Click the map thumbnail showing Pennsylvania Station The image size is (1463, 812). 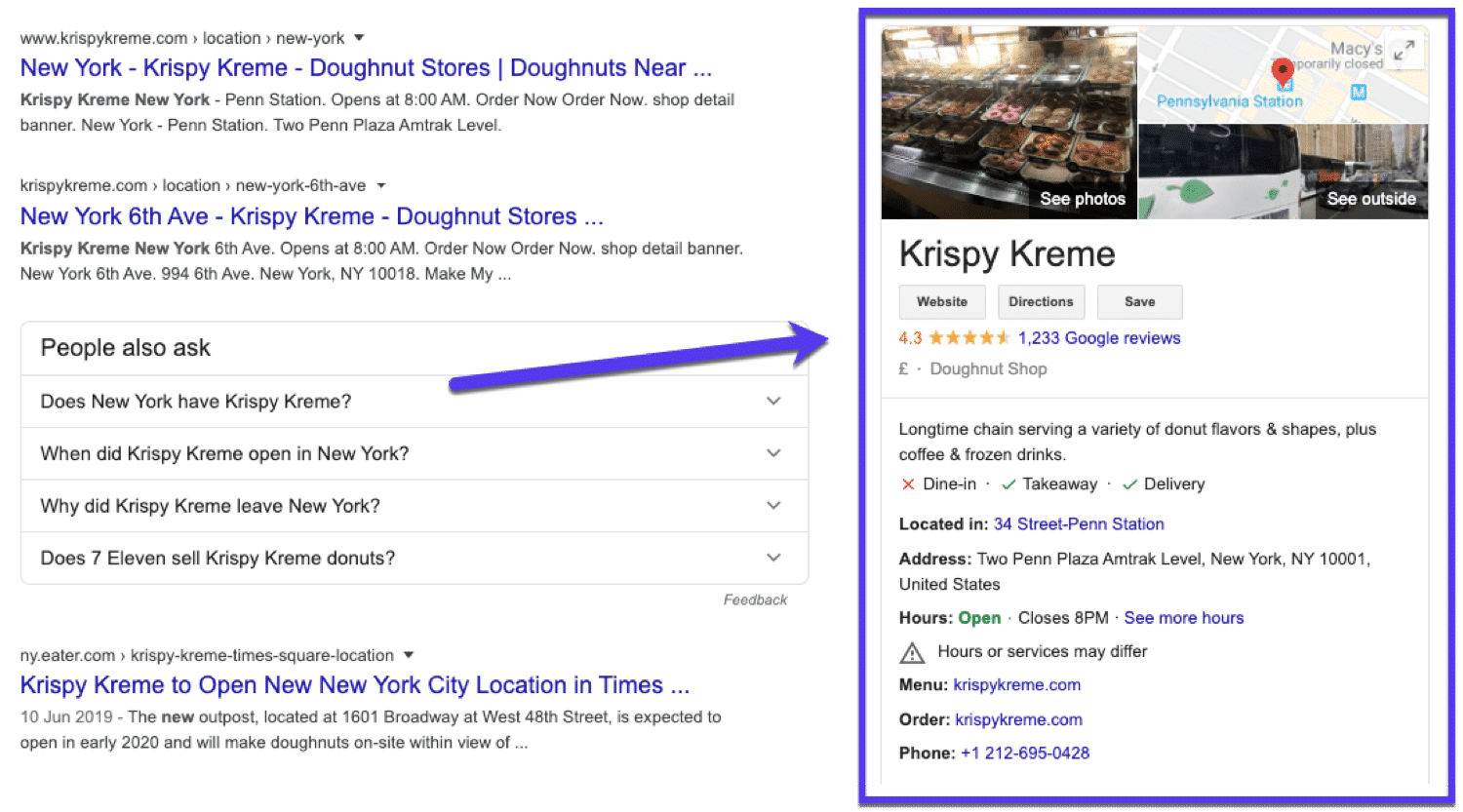coord(1284,75)
